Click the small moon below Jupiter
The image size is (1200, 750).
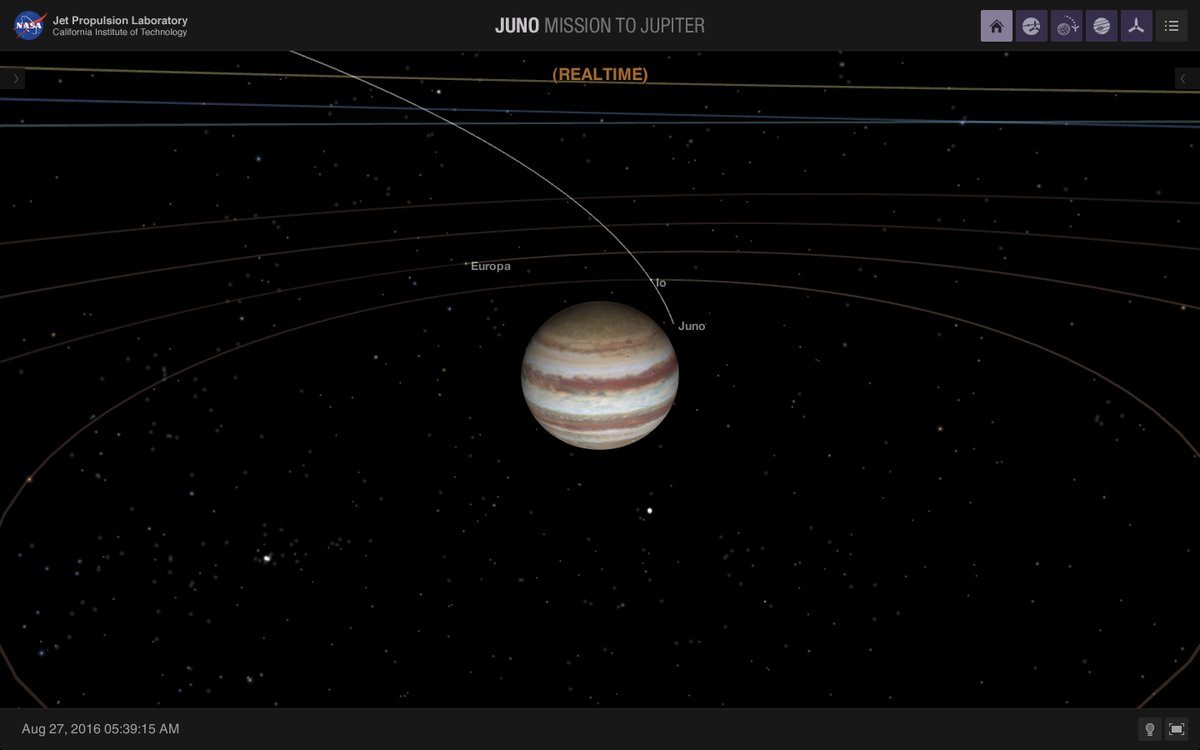point(649,510)
